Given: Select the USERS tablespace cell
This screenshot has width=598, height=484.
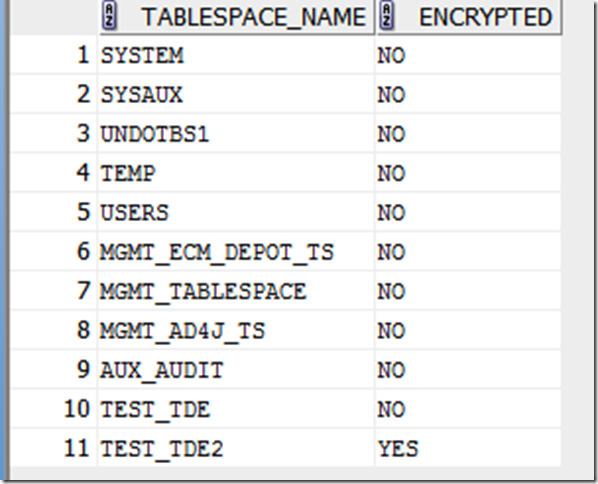Looking at the screenshot, I should [236, 212].
